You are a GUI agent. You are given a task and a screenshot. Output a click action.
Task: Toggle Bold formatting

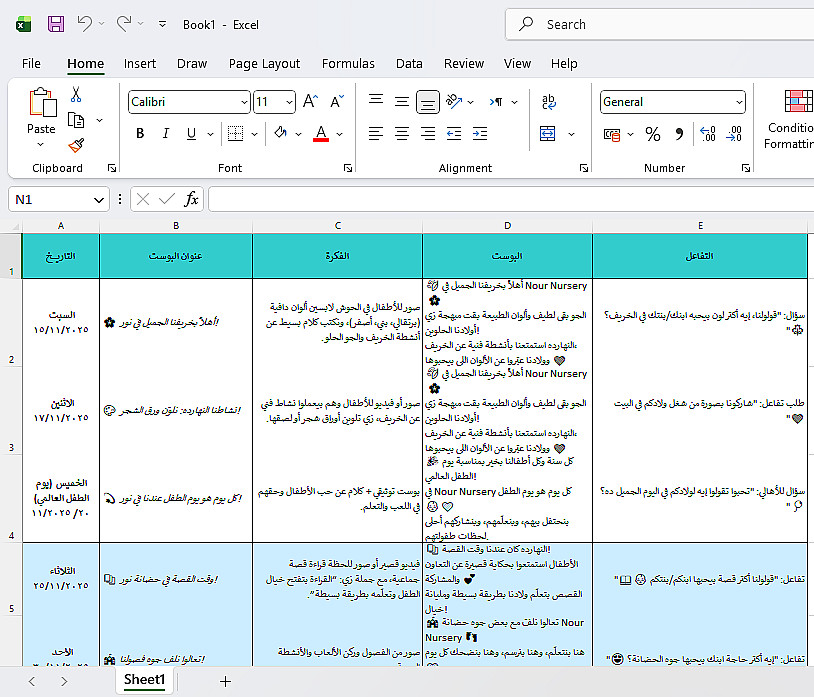pyautogui.click(x=140, y=133)
